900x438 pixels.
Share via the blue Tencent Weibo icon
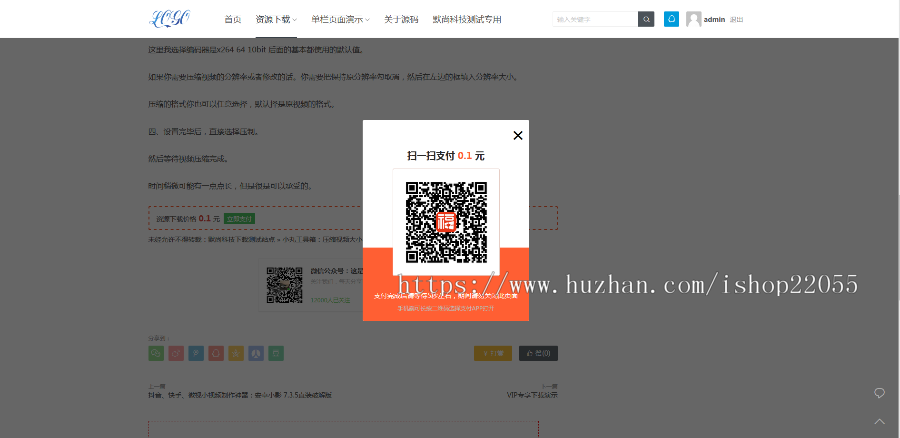tap(196, 354)
